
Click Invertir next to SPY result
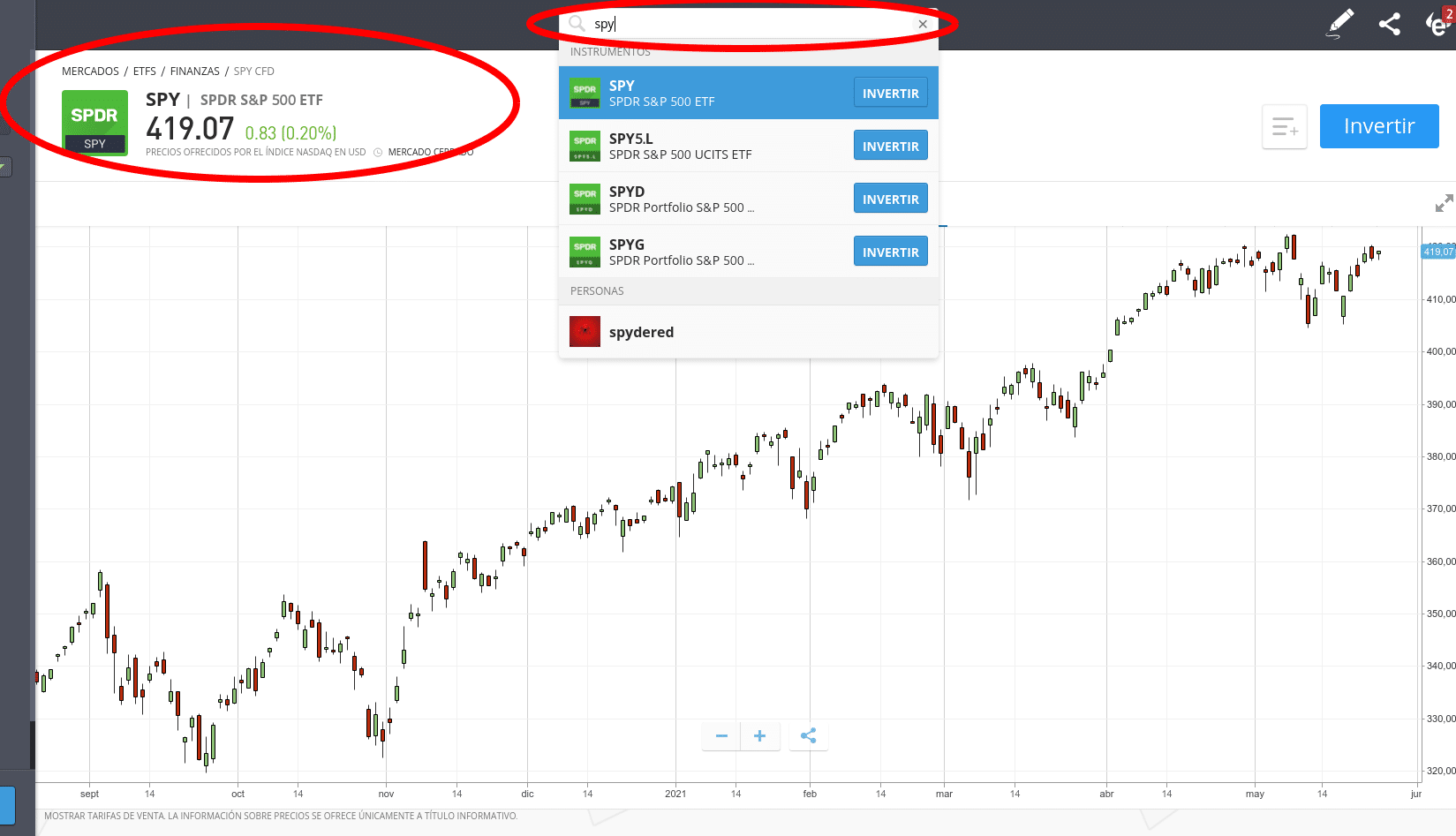(x=890, y=93)
